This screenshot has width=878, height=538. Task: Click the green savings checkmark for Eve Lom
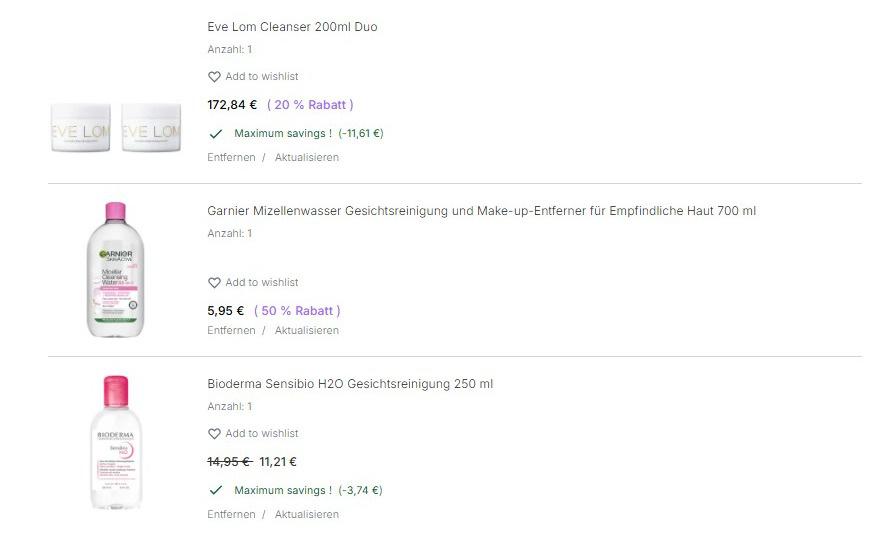coord(215,133)
